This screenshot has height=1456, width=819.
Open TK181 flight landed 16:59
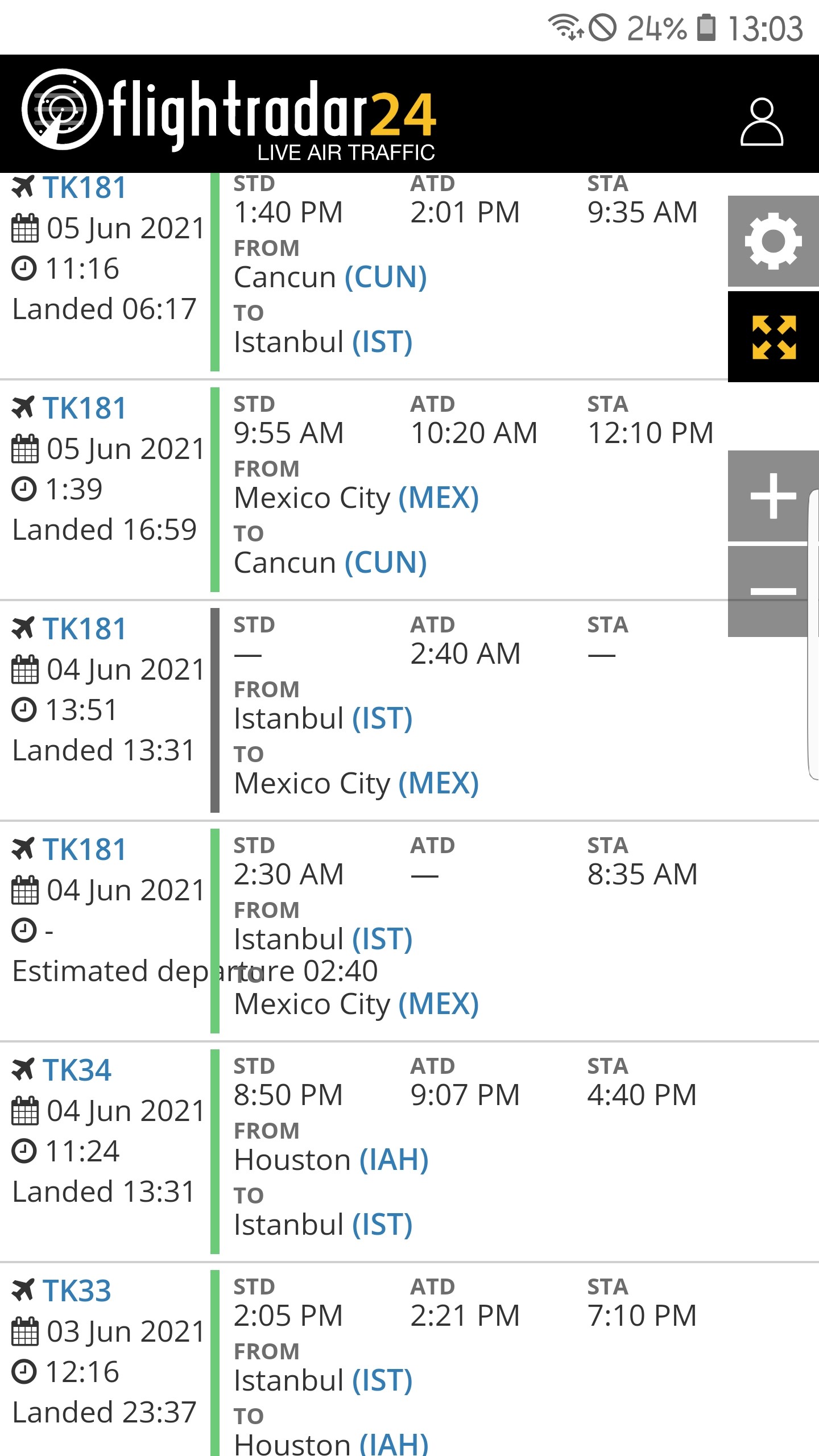[84, 408]
